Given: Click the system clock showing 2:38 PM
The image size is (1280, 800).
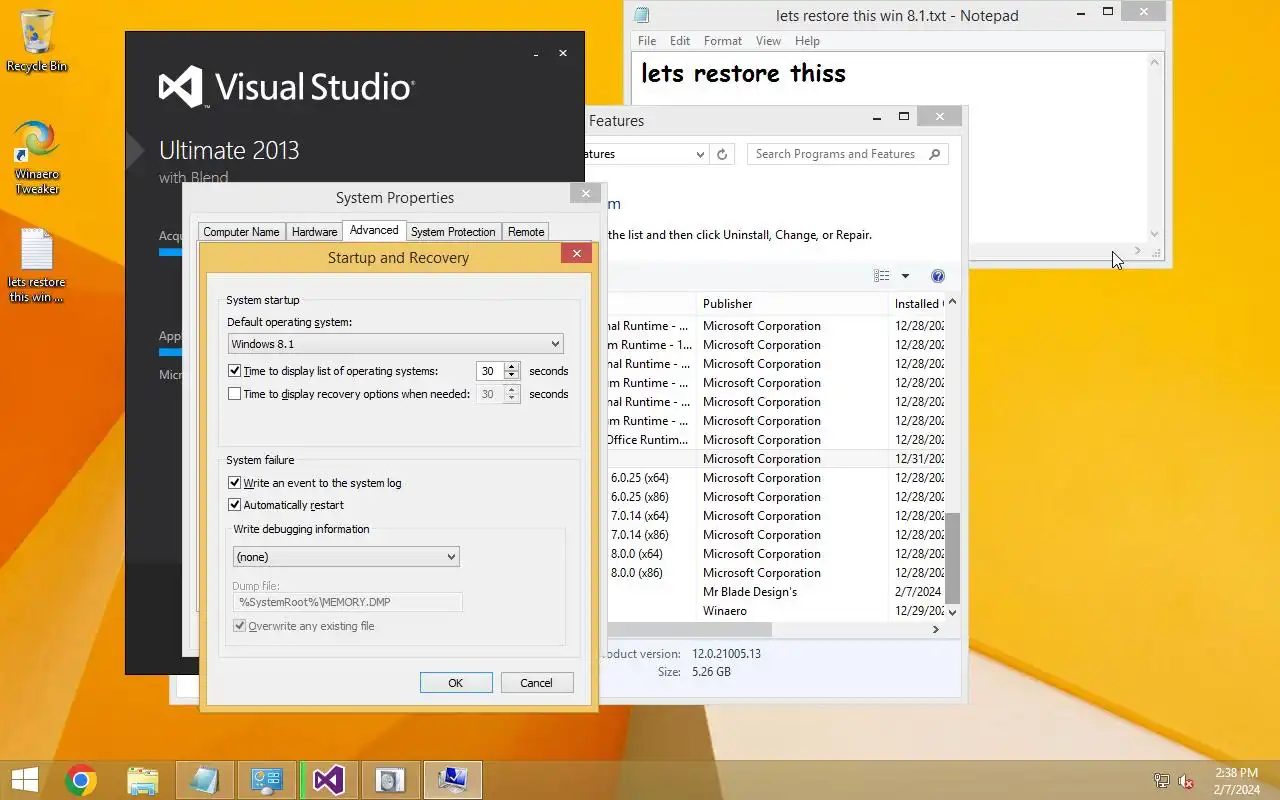Looking at the screenshot, I should 1236,781.
